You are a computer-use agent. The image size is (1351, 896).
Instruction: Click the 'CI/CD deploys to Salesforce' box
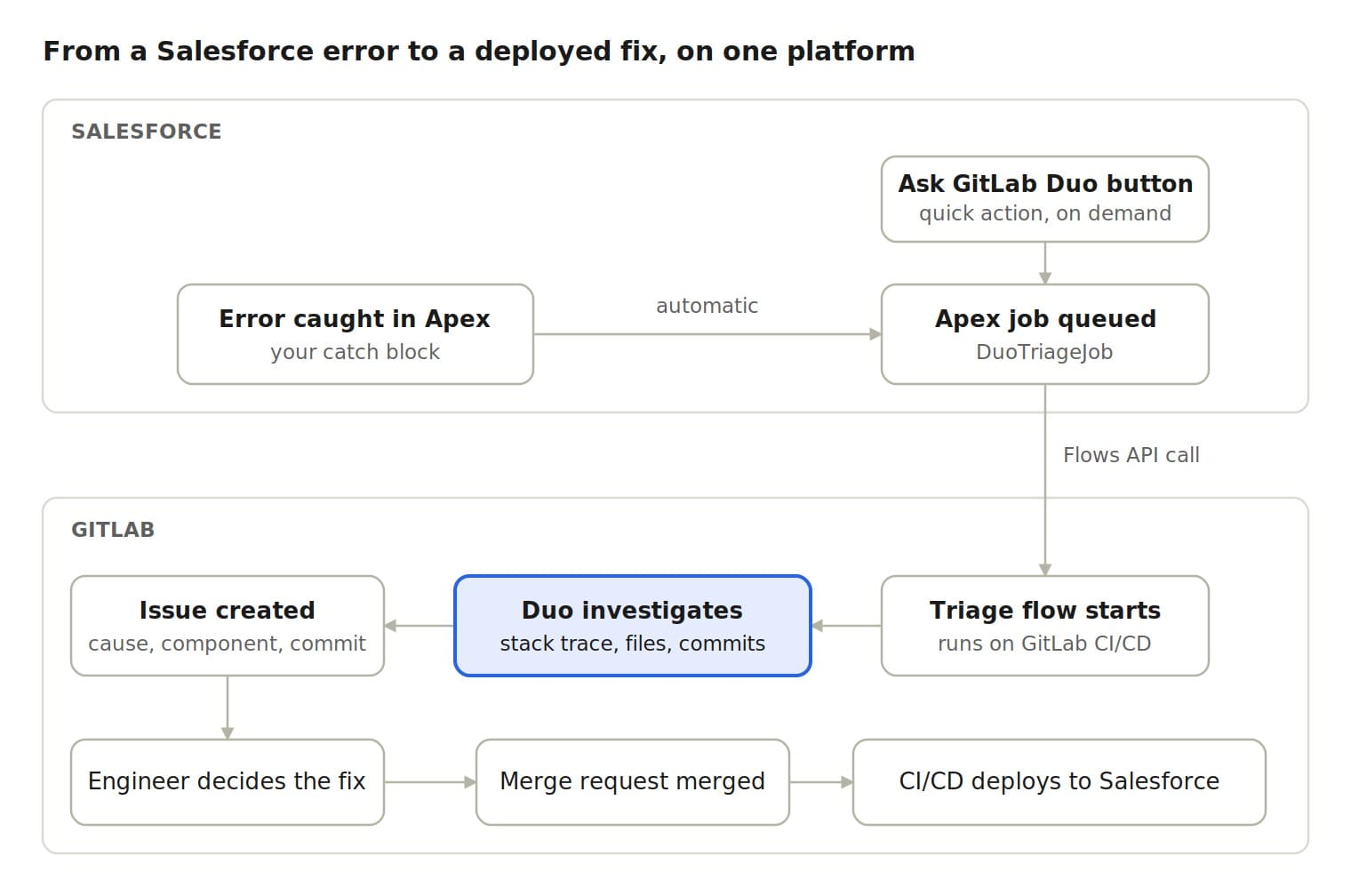pos(1059,782)
